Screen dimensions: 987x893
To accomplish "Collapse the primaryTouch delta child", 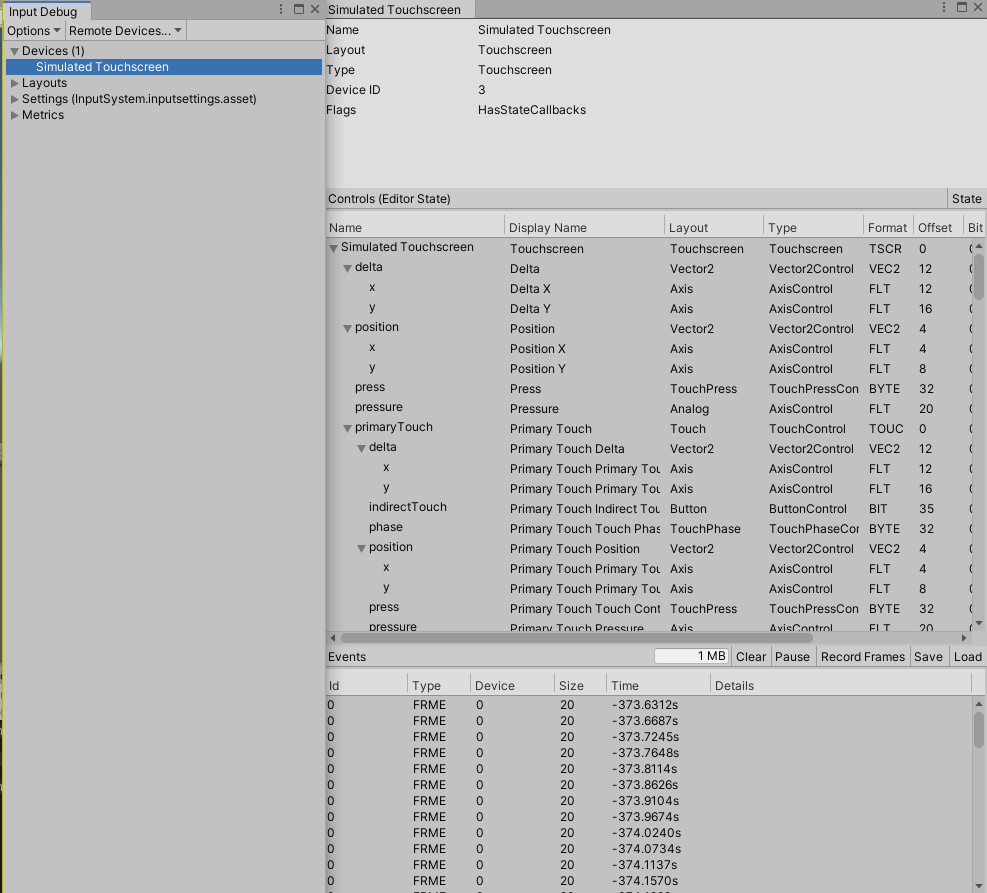I will coord(361,448).
